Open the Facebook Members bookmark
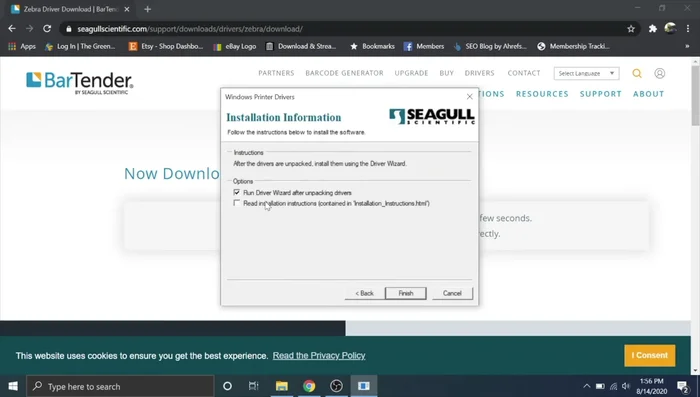The height and width of the screenshot is (397, 700). pos(424,46)
